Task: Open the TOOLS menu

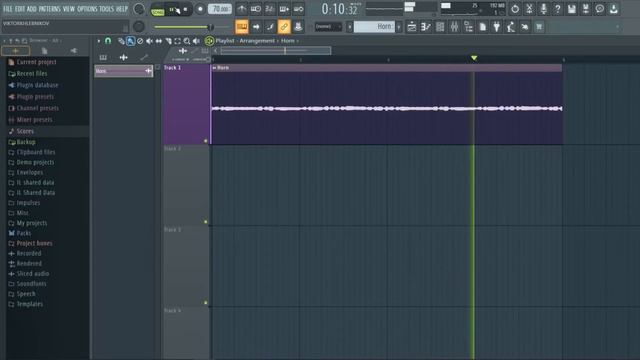Action: [x=107, y=9]
